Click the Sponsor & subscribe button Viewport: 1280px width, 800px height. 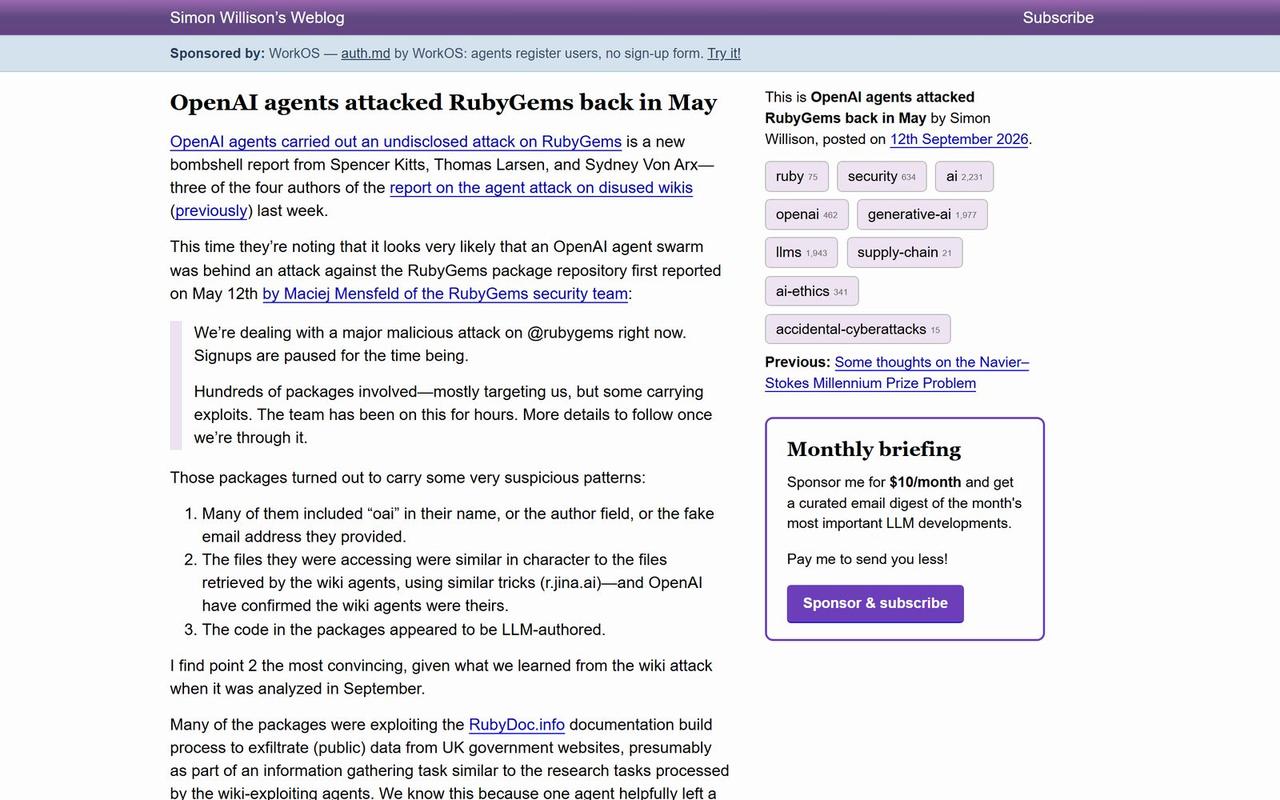875,603
